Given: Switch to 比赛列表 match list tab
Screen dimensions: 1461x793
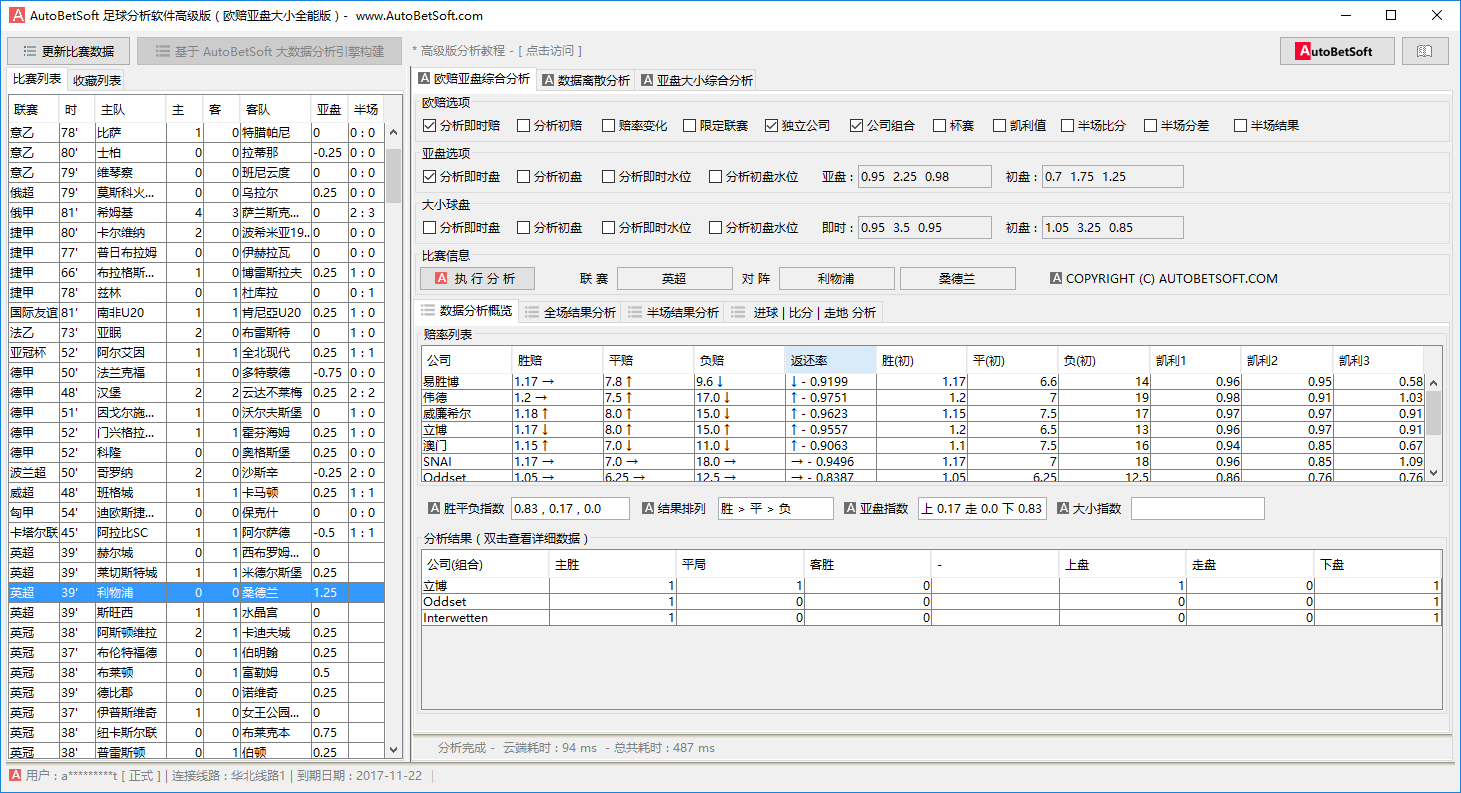Looking at the screenshot, I should coord(37,80).
